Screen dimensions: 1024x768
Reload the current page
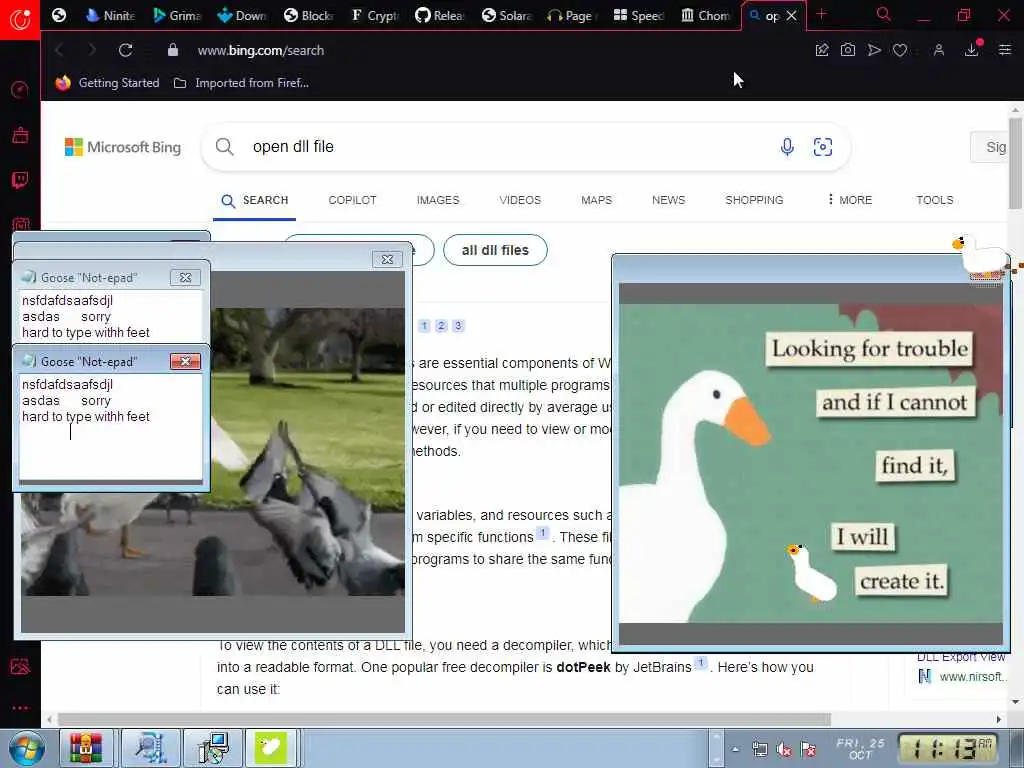click(125, 50)
